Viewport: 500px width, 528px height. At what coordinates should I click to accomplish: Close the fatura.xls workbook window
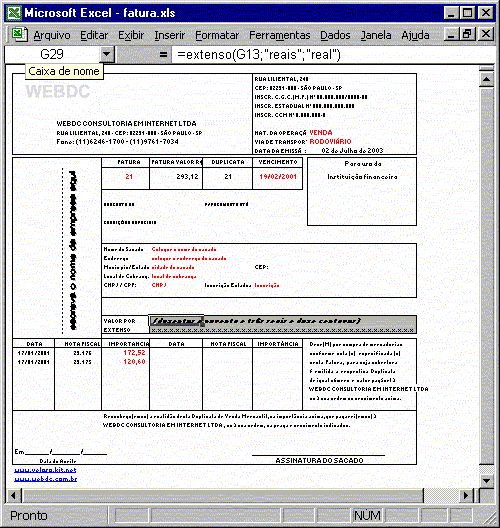[x=486, y=34]
